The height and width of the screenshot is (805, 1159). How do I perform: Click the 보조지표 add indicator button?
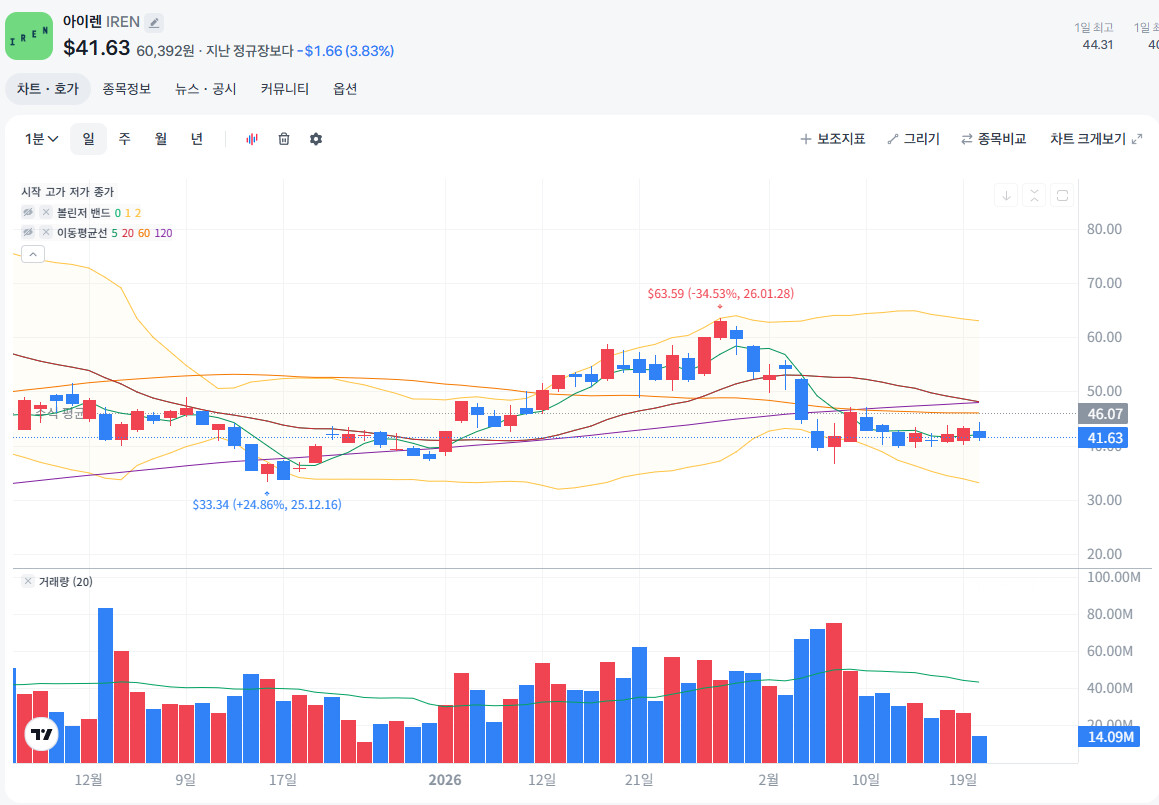click(x=833, y=139)
